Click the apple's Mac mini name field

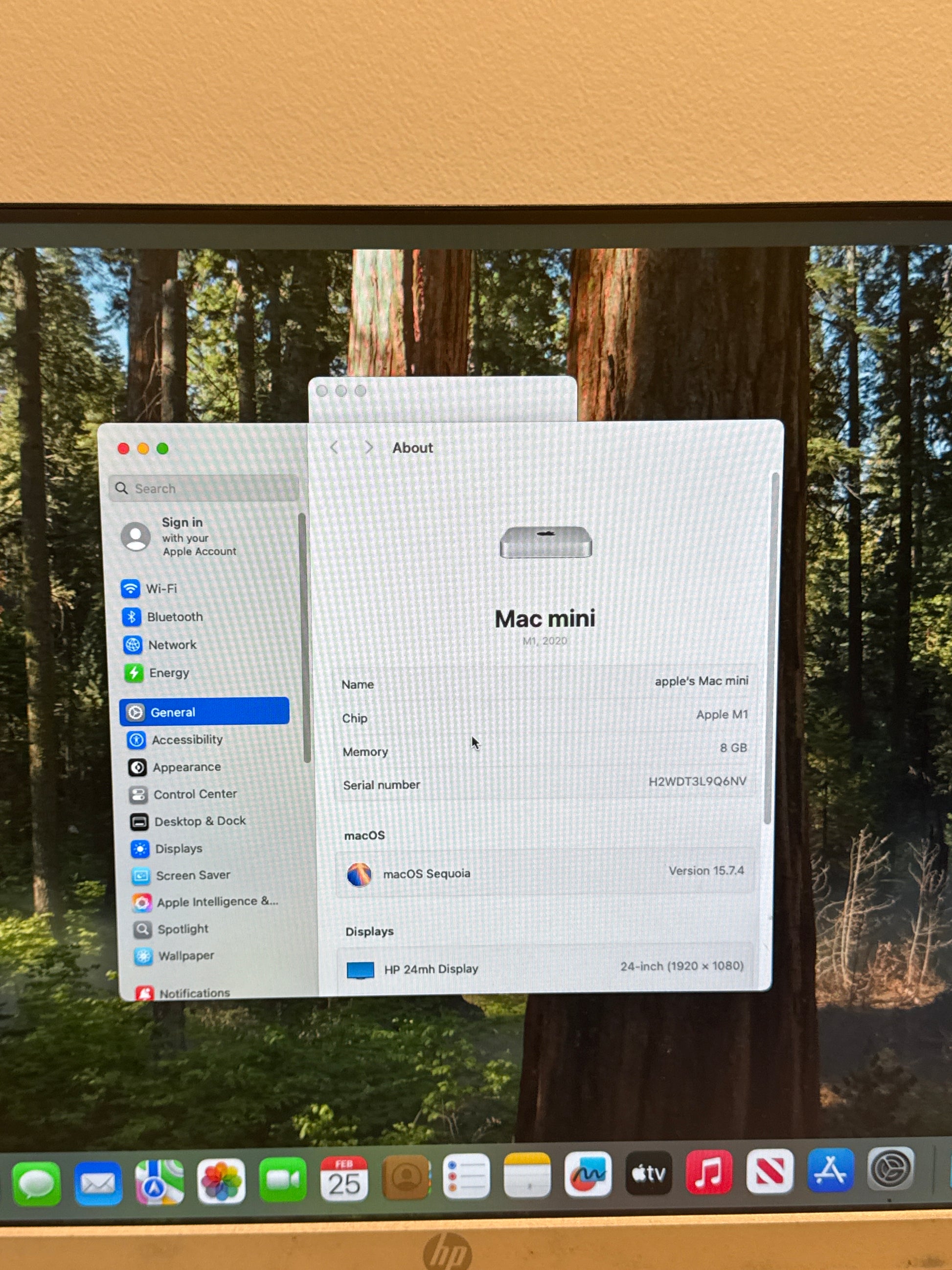[701, 681]
